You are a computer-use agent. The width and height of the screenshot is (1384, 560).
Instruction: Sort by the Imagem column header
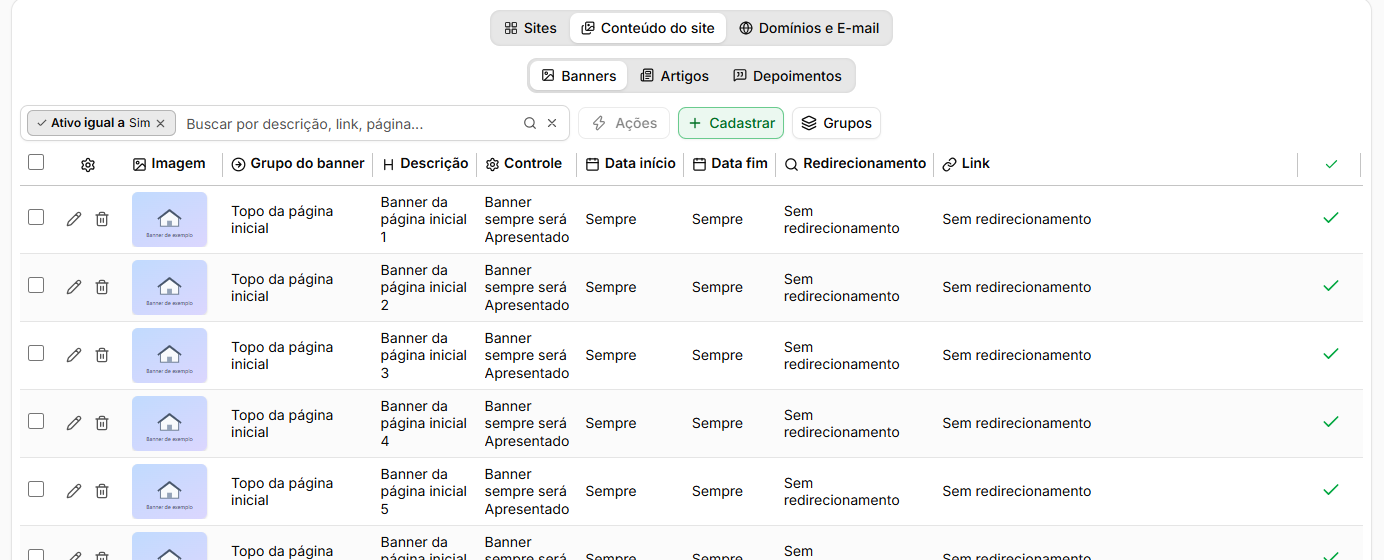tap(169, 164)
